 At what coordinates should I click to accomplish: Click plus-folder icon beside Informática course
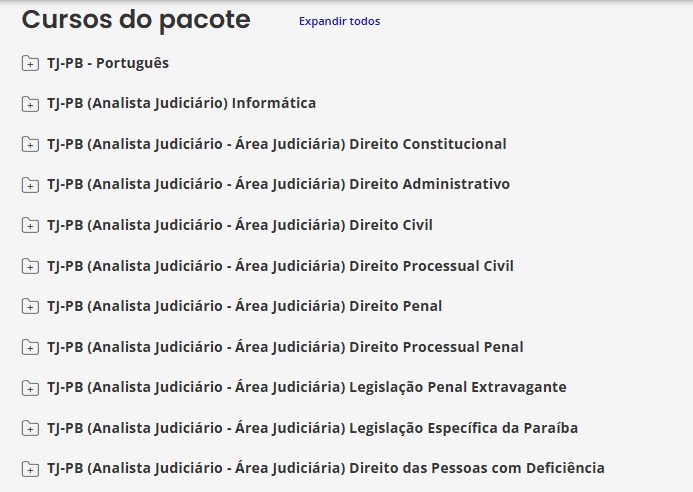pos(30,104)
